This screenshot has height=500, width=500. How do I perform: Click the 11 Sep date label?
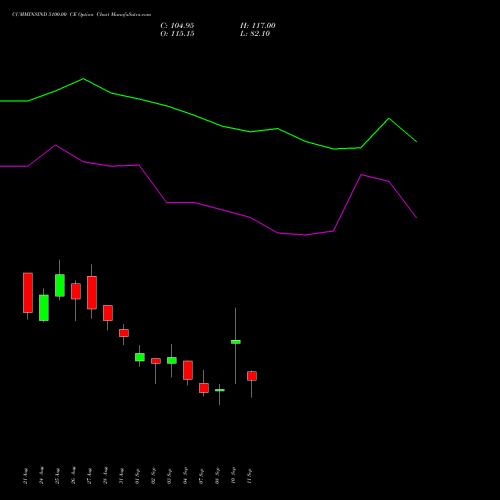(250, 476)
